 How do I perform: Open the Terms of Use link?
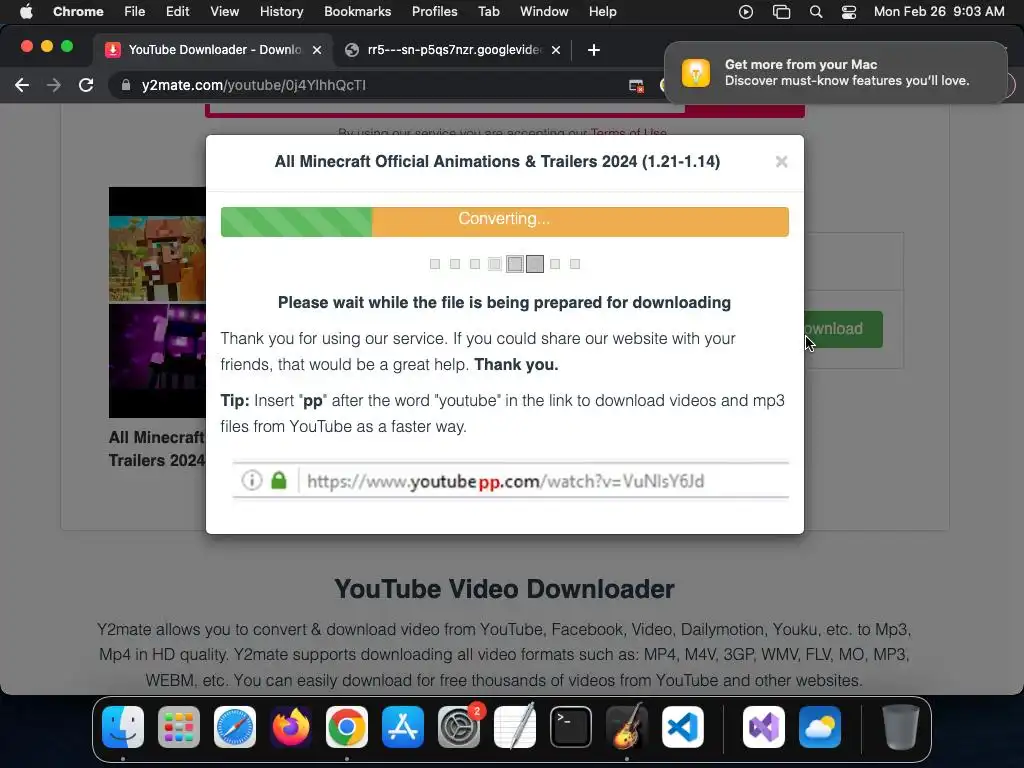628,133
